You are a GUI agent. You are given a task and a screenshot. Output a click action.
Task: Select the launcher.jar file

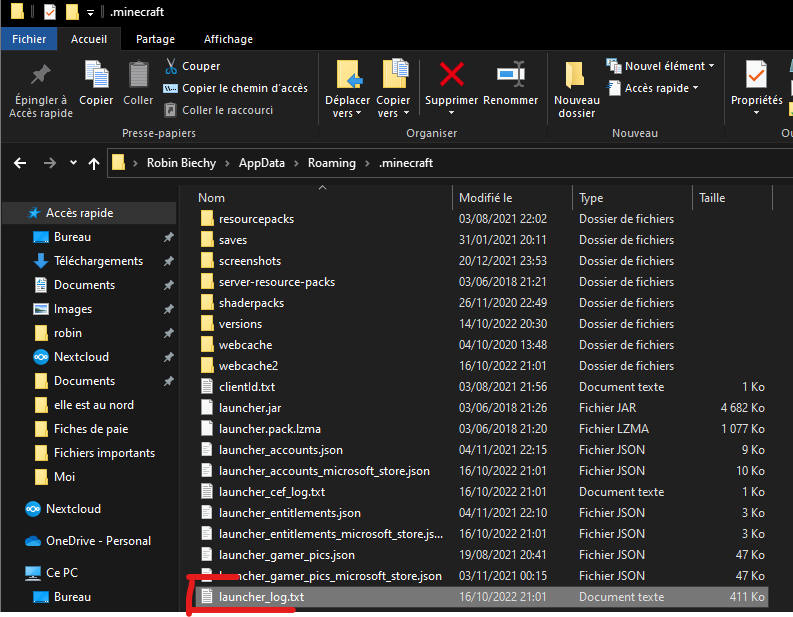[250, 408]
